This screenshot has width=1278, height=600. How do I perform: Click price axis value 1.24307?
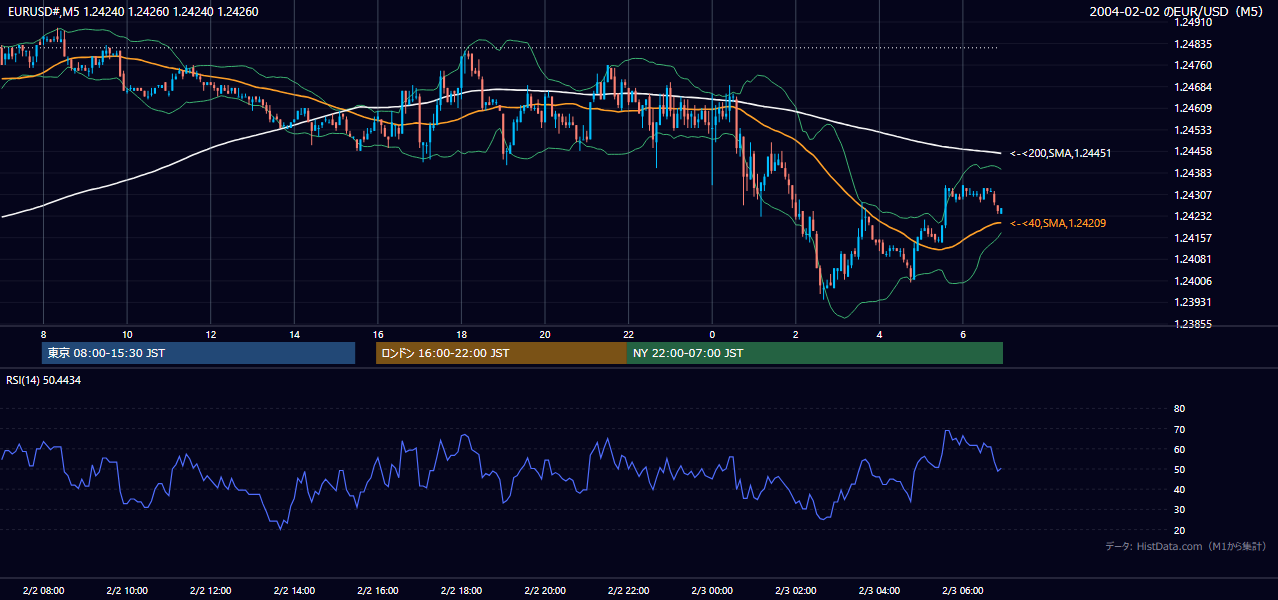[1193, 195]
